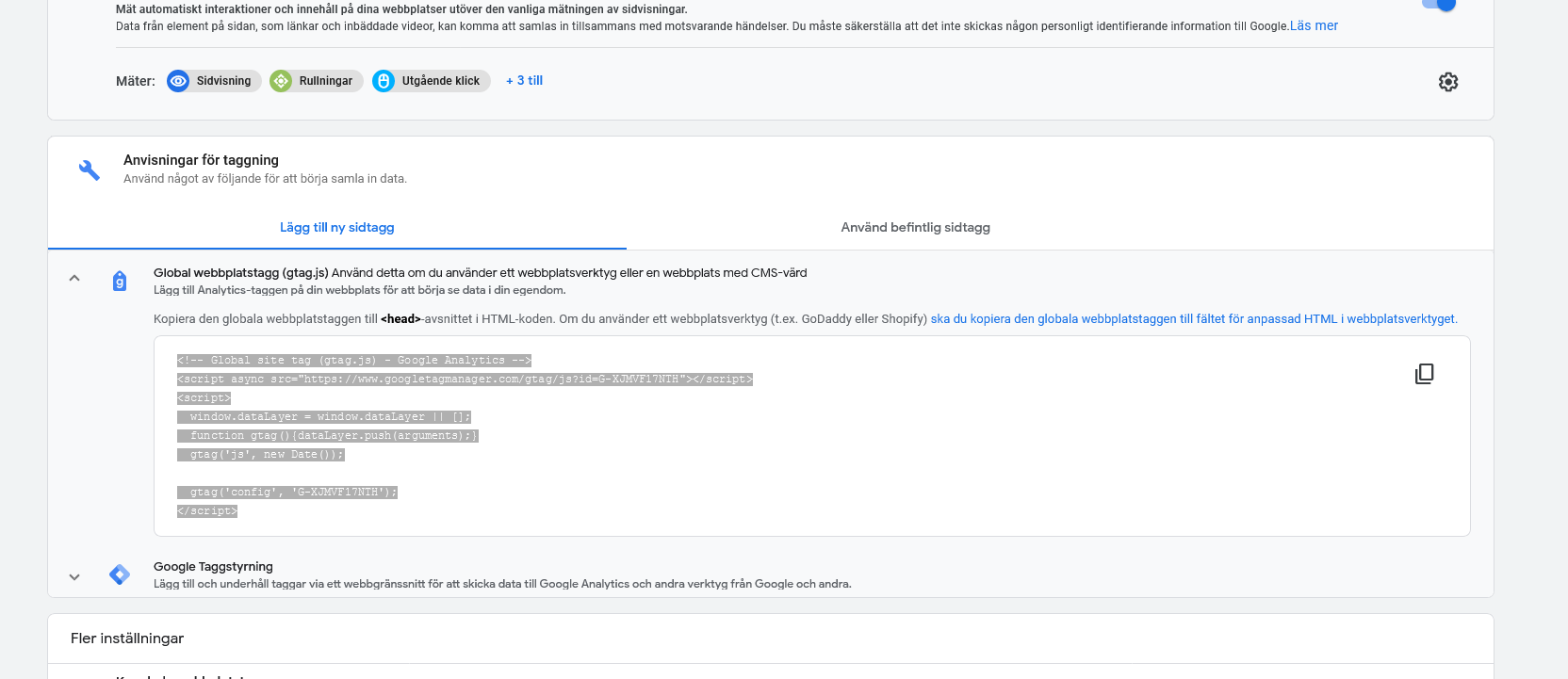Click the Fler inställningar heading
The height and width of the screenshot is (679, 1568).
pyautogui.click(x=127, y=639)
